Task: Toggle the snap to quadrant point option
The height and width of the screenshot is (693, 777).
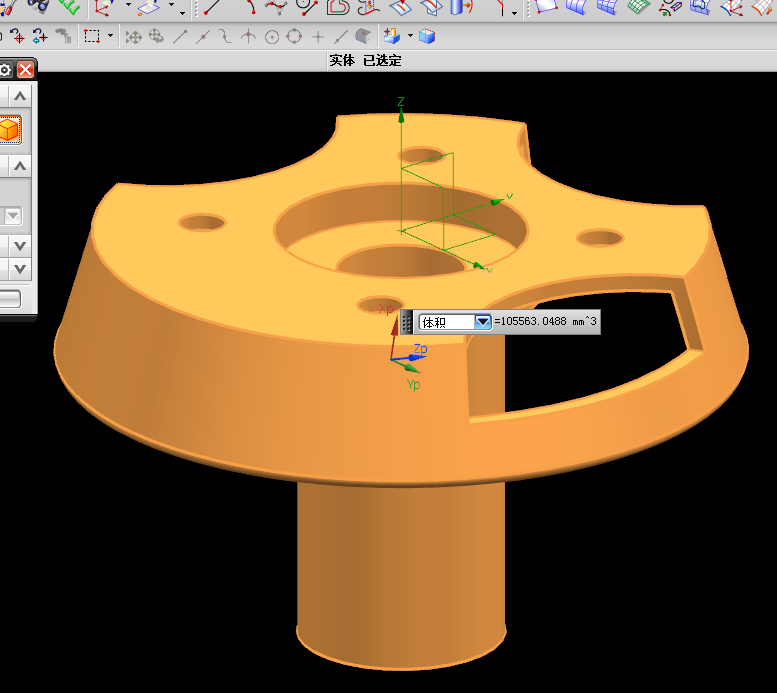Action: pos(295,37)
